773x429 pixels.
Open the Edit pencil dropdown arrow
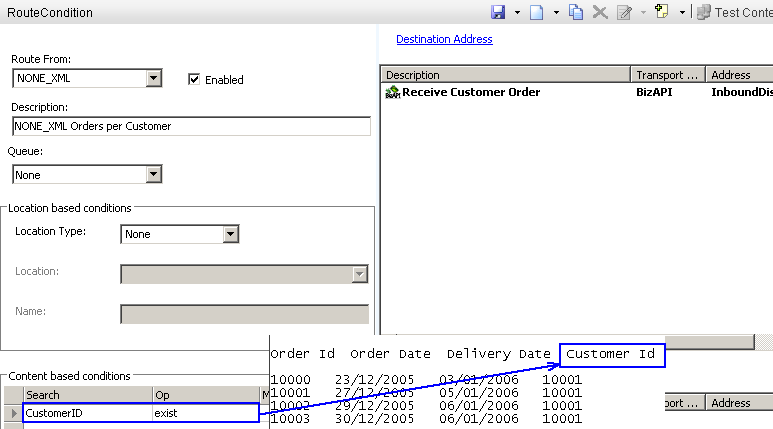(643, 12)
